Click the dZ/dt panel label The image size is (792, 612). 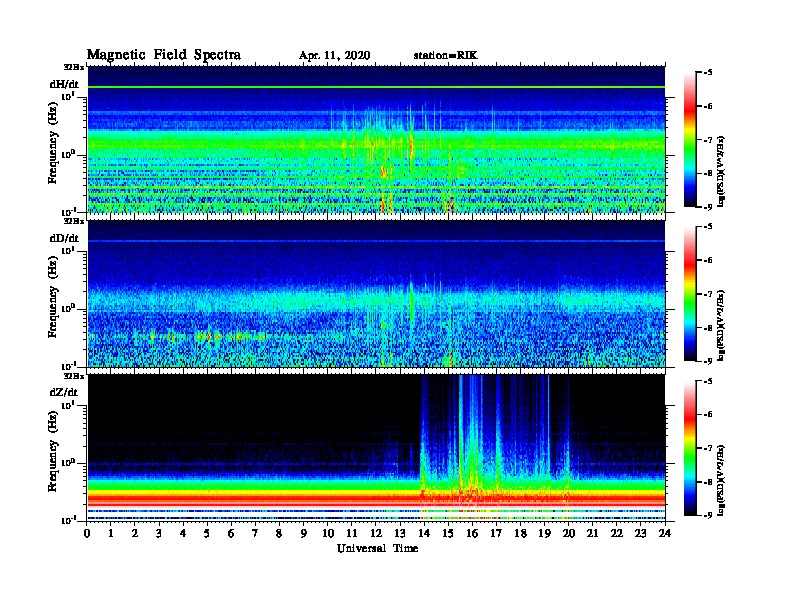64,392
